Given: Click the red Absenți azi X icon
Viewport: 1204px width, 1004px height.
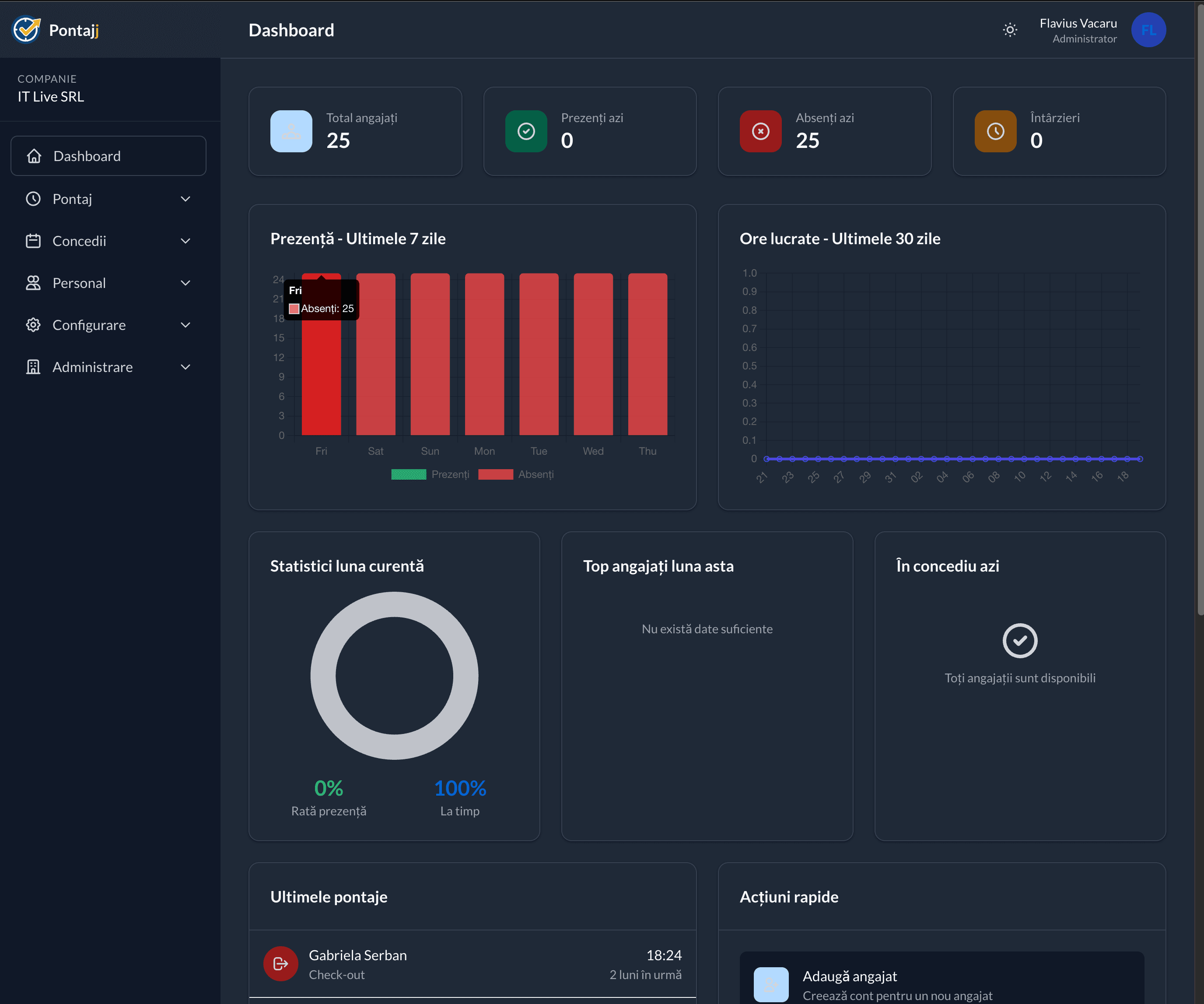Looking at the screenshot, I should [760, 131].
